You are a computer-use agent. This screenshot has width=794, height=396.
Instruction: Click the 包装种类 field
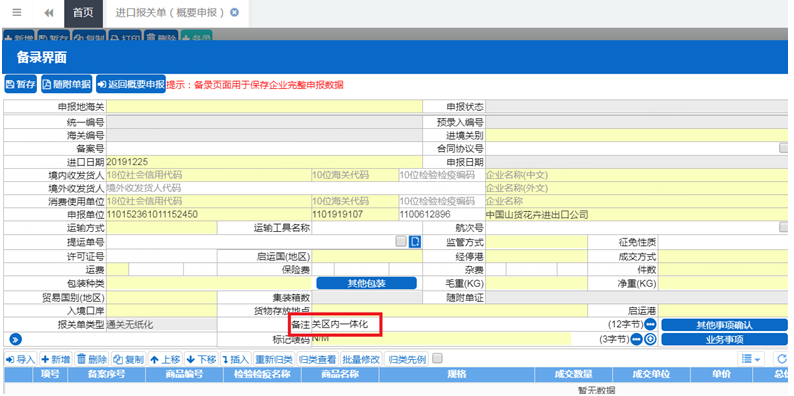[210, 283]
